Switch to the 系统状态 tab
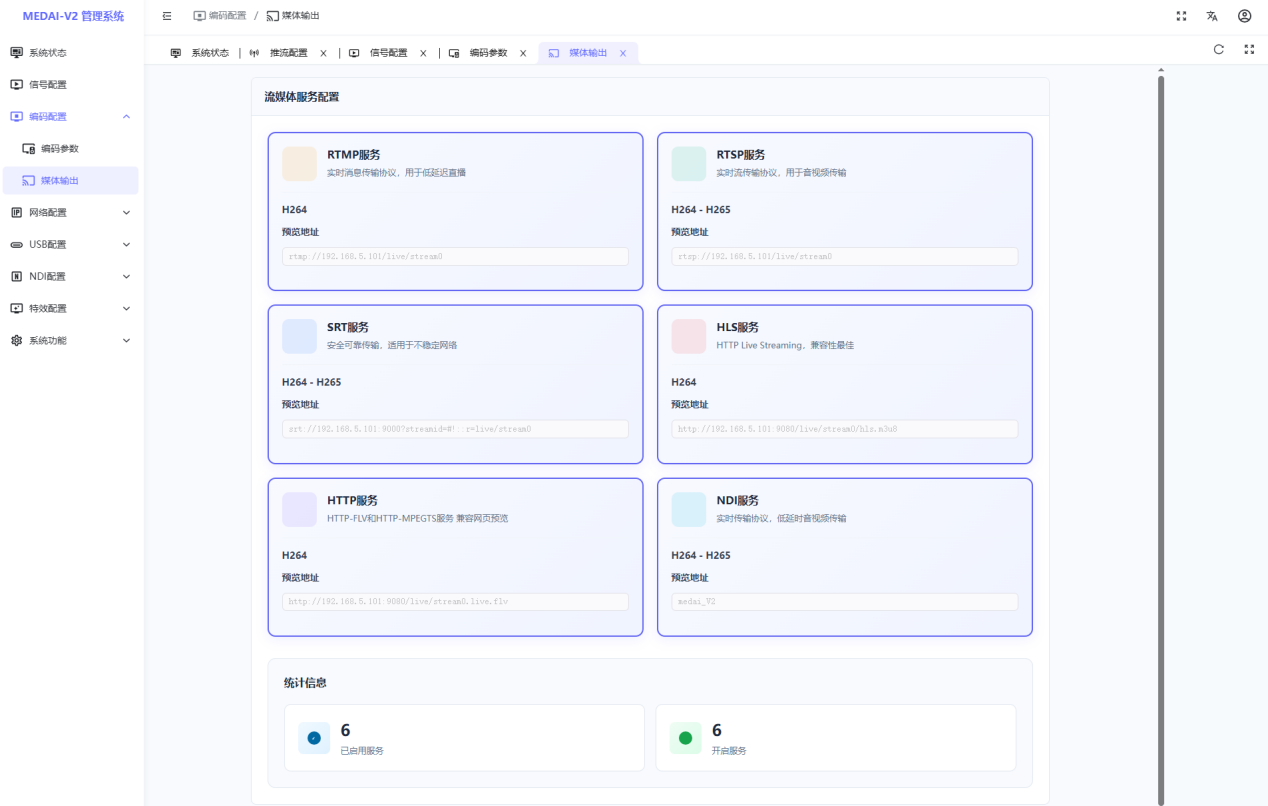The width and height of the screenshot is (1268, 806). coord(200,53)
